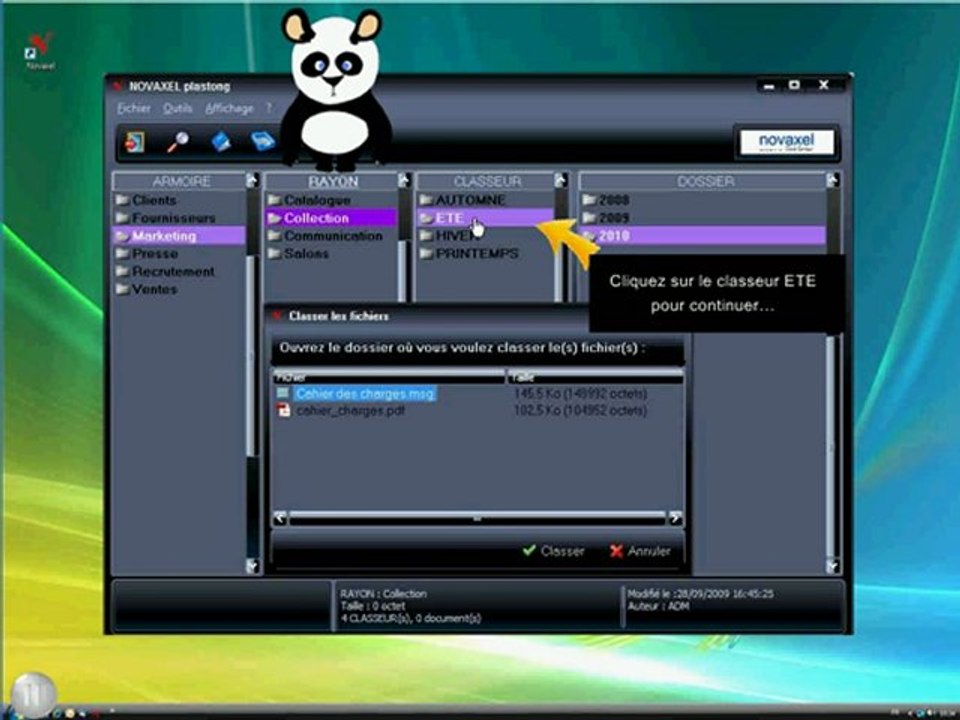The height and width of the screenshot is (720, 960).
Task: Select the Marketing armoire
Action: click(179, 236)
